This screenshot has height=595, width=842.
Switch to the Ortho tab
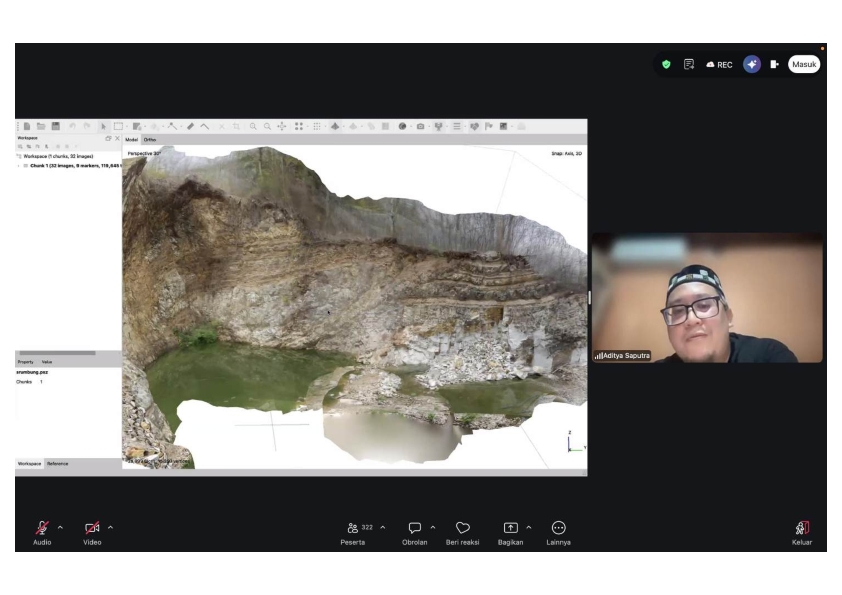point(150,140)
